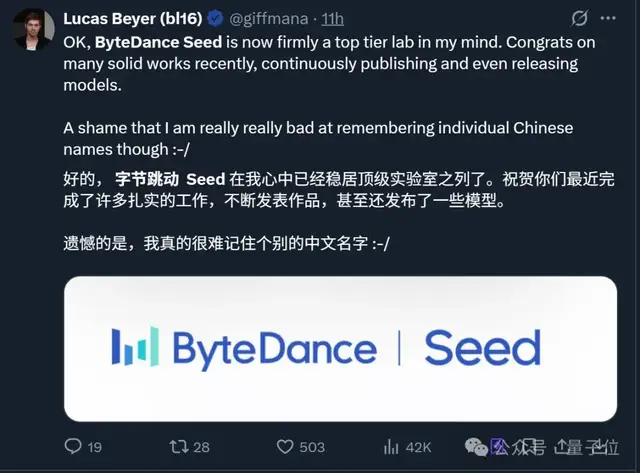Open the three-dot more options menu
Viewport: 640px width, 473px height.
click(613, 19)
